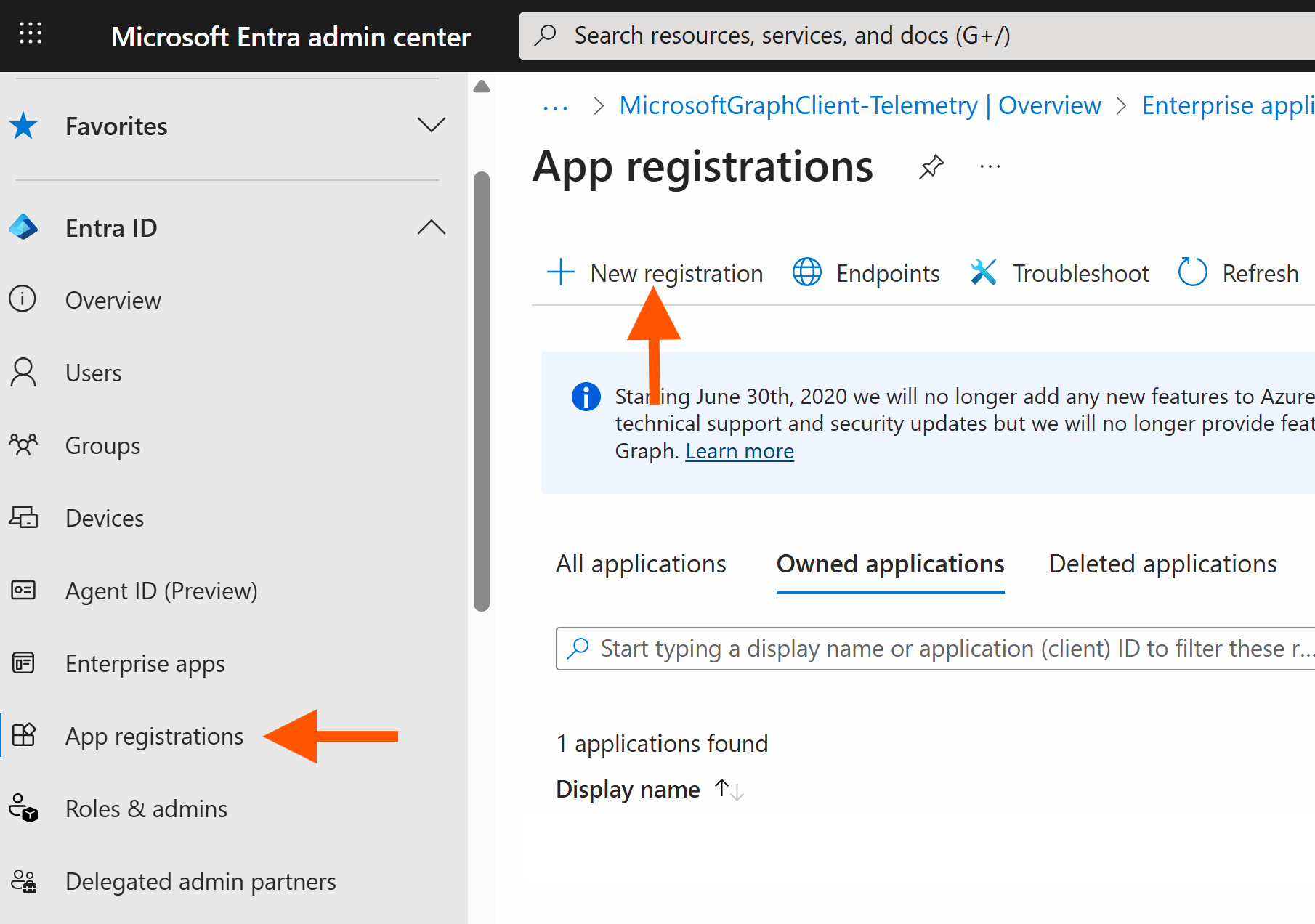Click the New registration button
The width and height of the screenshot is (1315, 924).
pyautogui.click(x=655, y=273)
